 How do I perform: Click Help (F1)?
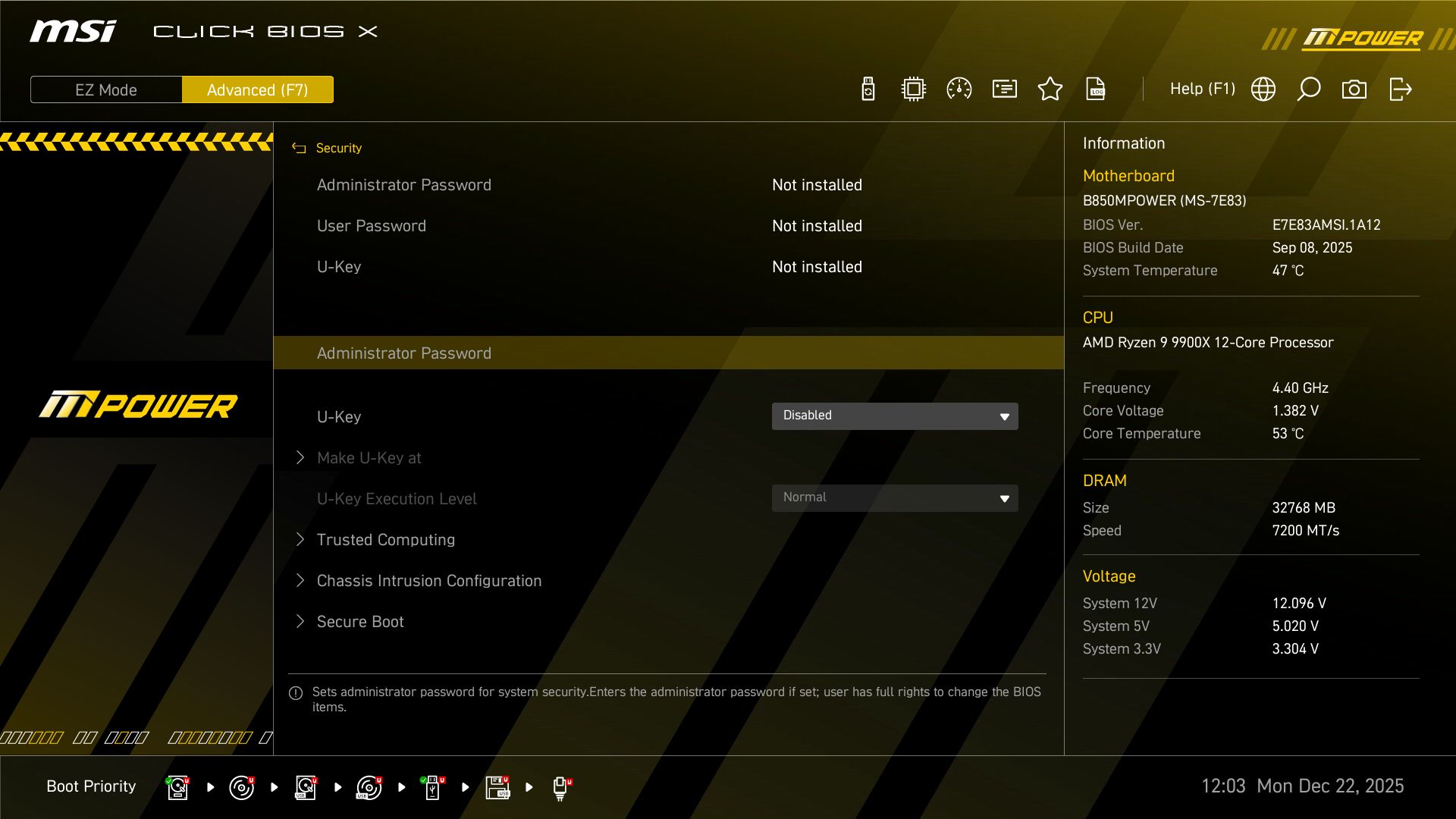click(x=1203, y=89)
